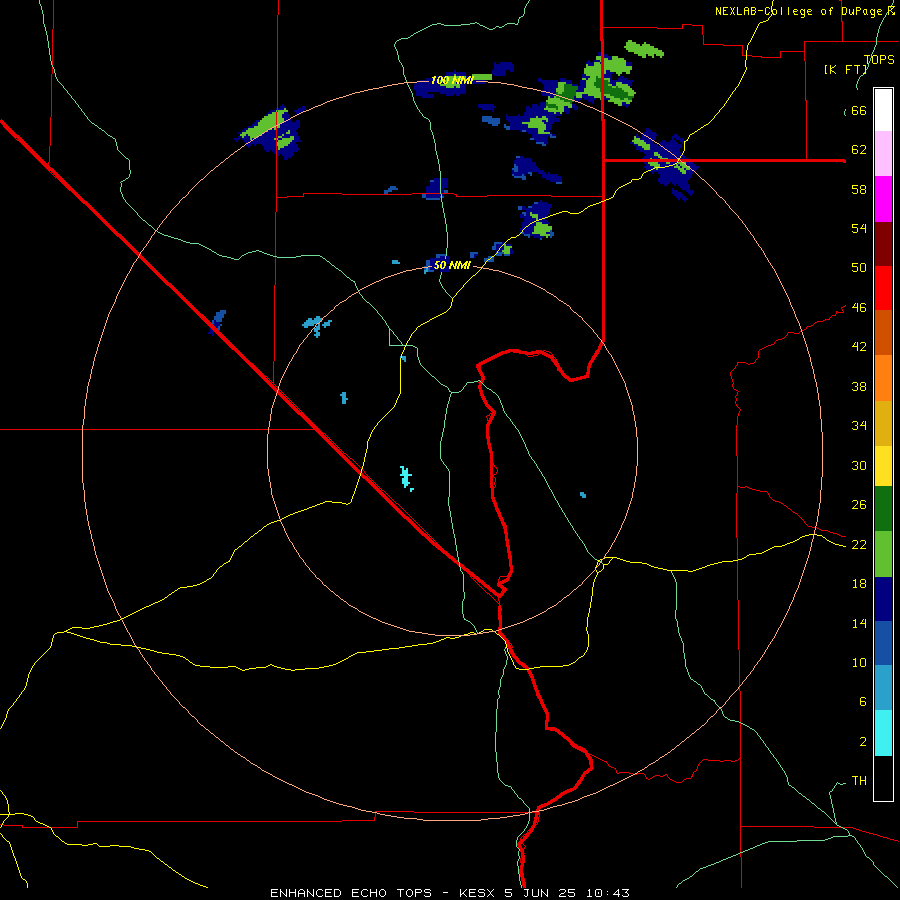Click the "TH" threshold label

859,781
